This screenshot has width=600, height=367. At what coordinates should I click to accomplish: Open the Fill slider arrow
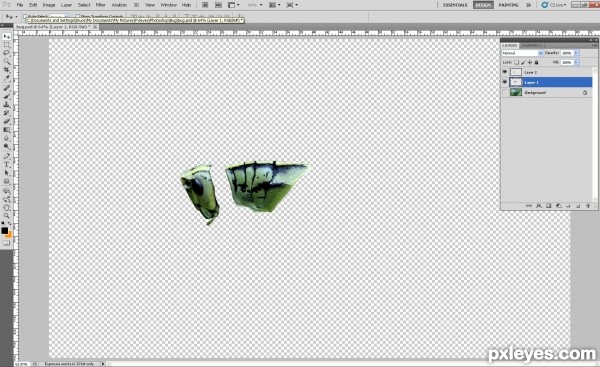pyautogui.click(x=576, y=62)
